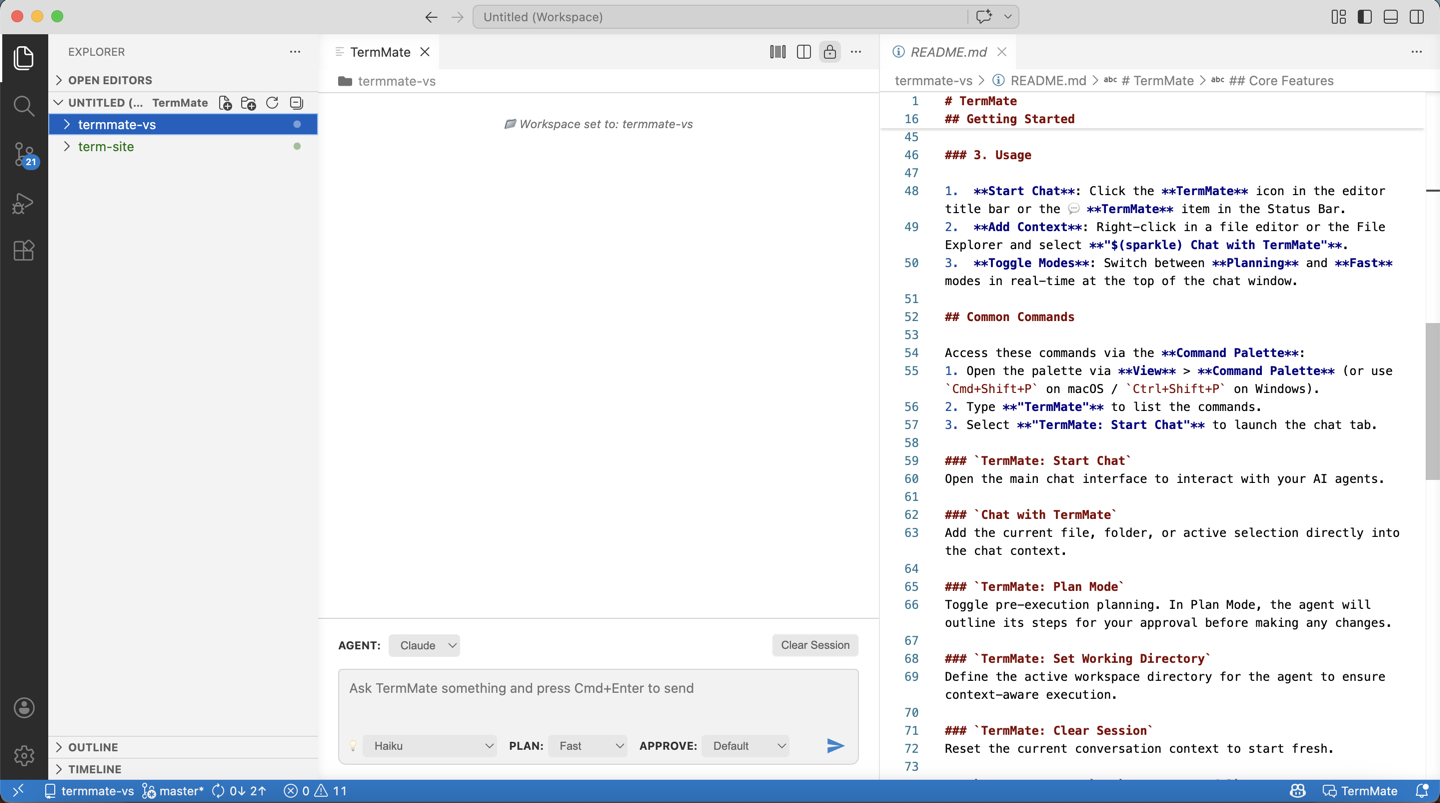The width and height of the screenshot is (1440, 803).
Task: Open errors and warnings in status bar
Action: (x=315, y=791)
